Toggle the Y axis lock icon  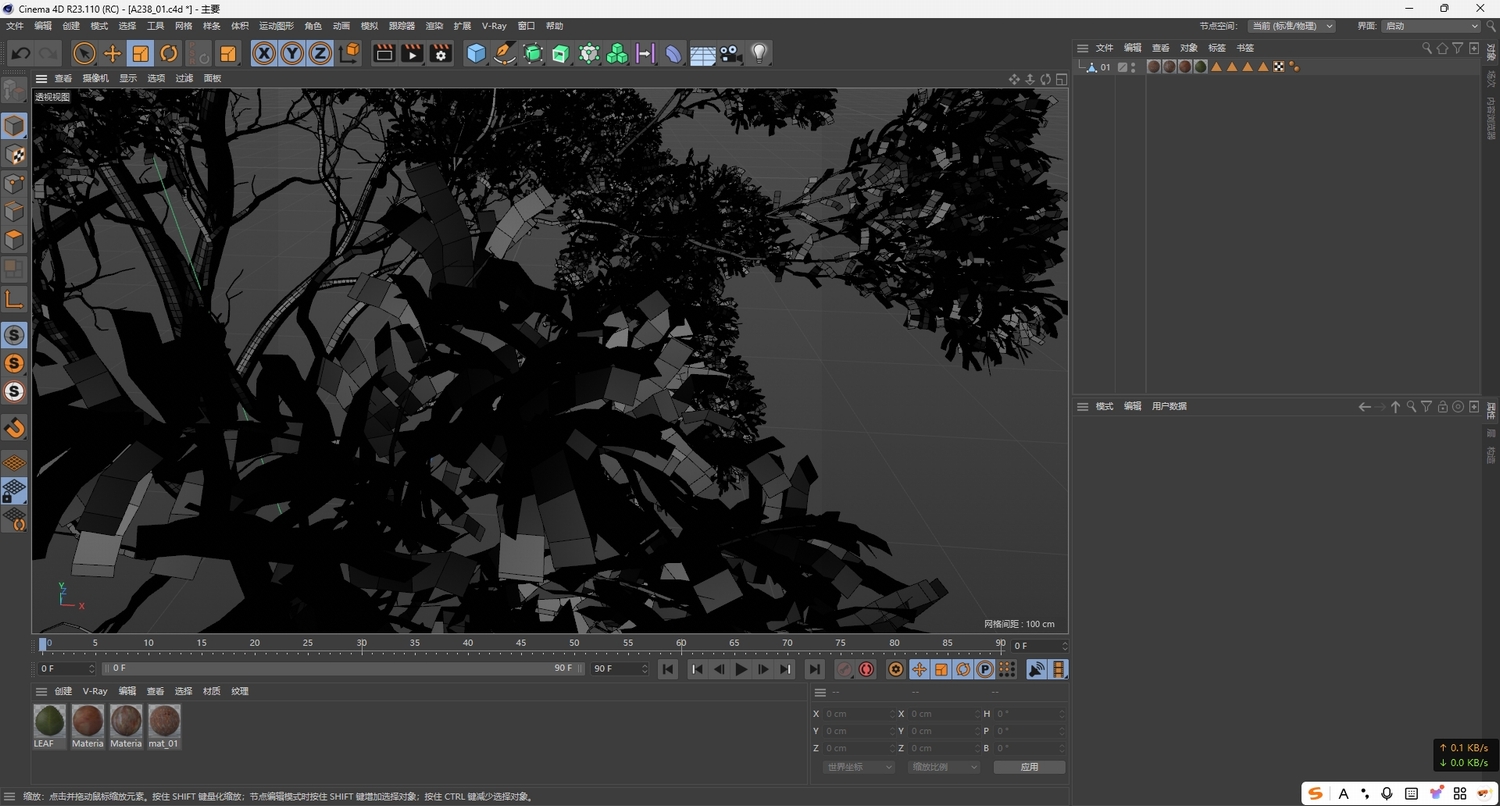click(x=291, y=53)
